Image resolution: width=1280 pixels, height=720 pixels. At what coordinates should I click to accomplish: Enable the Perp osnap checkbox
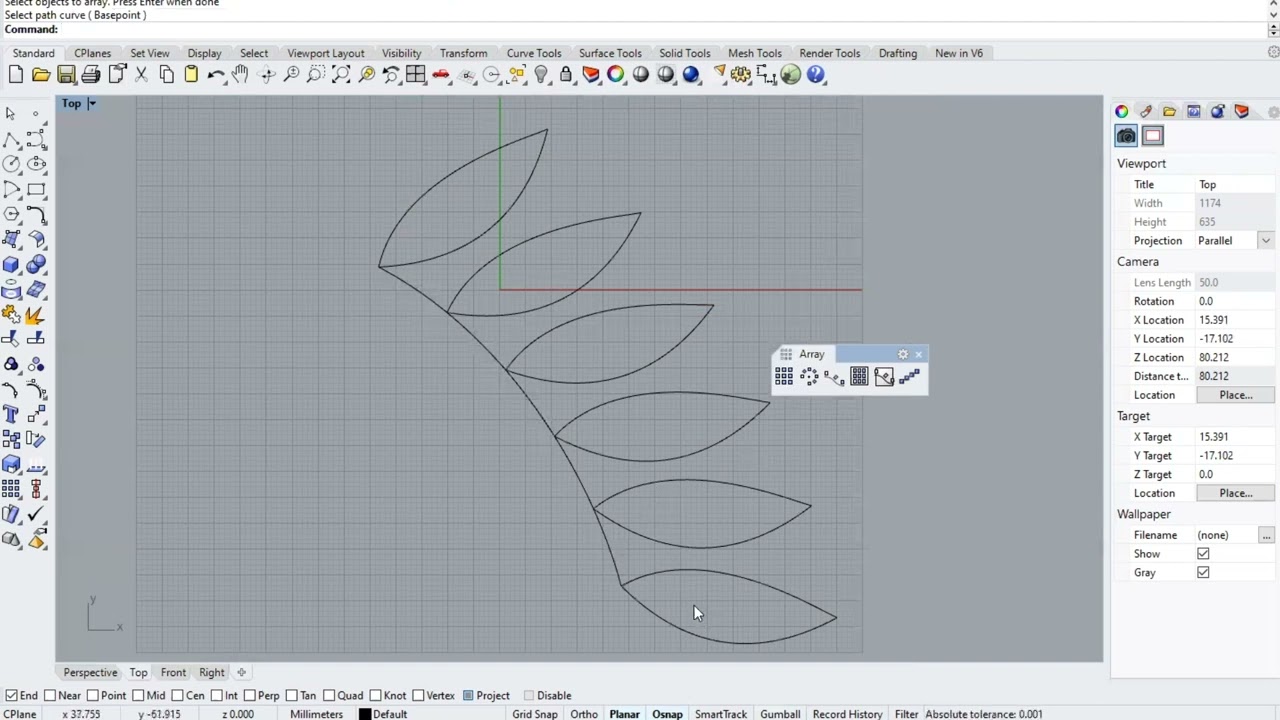click(x=249, y=696)
